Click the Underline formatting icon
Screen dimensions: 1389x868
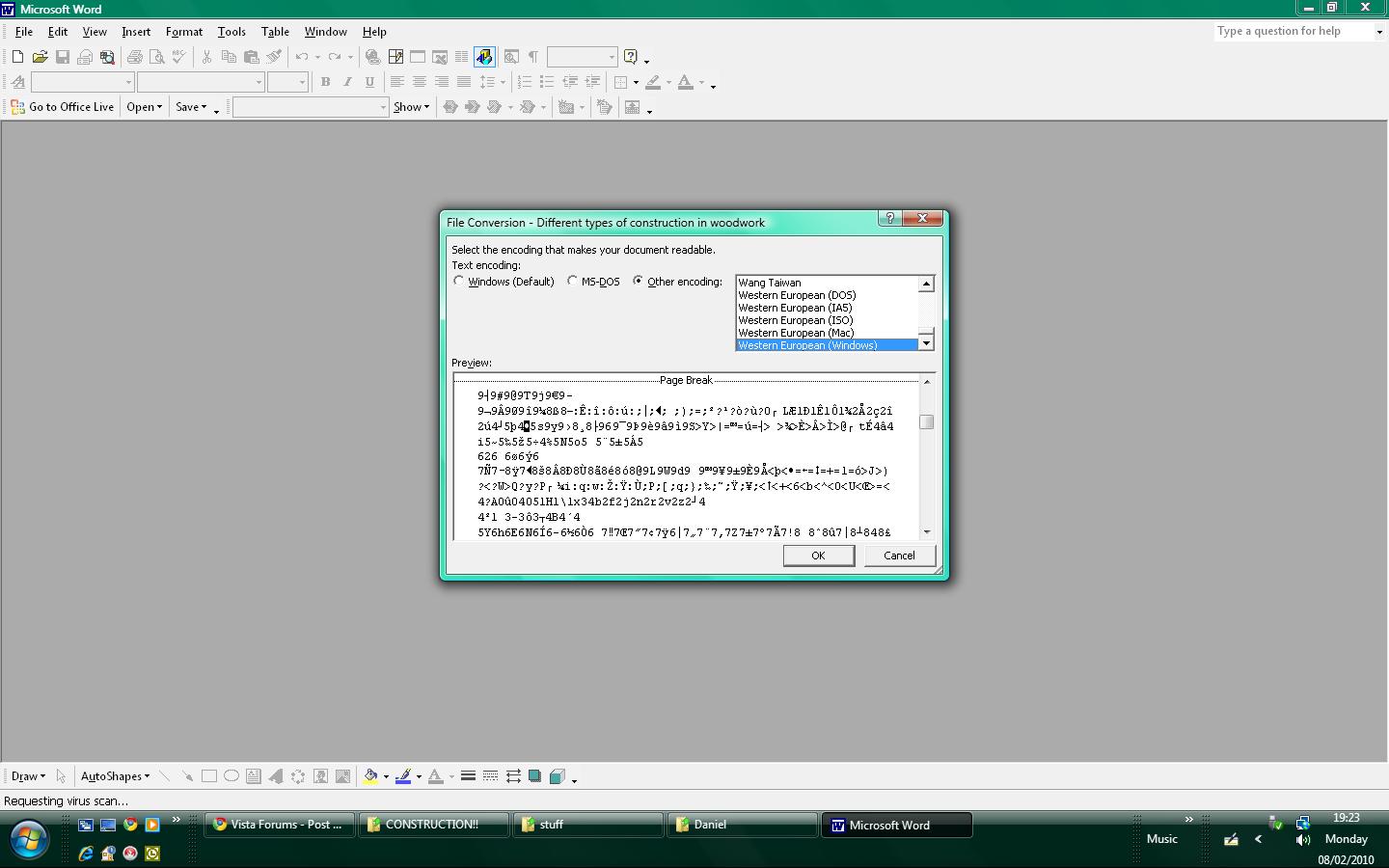(369, 82)
